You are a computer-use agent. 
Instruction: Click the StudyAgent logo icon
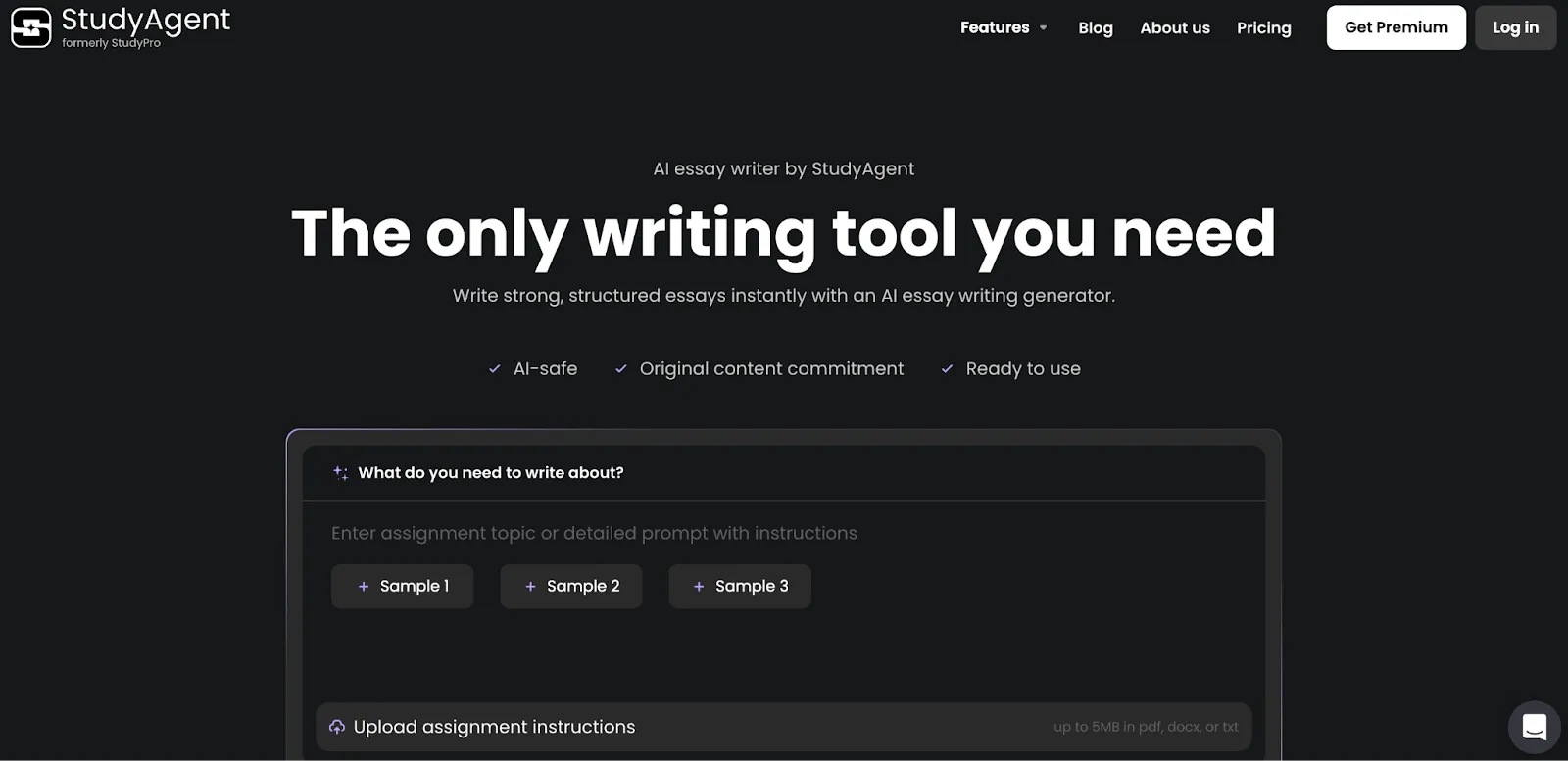(30, 27)
